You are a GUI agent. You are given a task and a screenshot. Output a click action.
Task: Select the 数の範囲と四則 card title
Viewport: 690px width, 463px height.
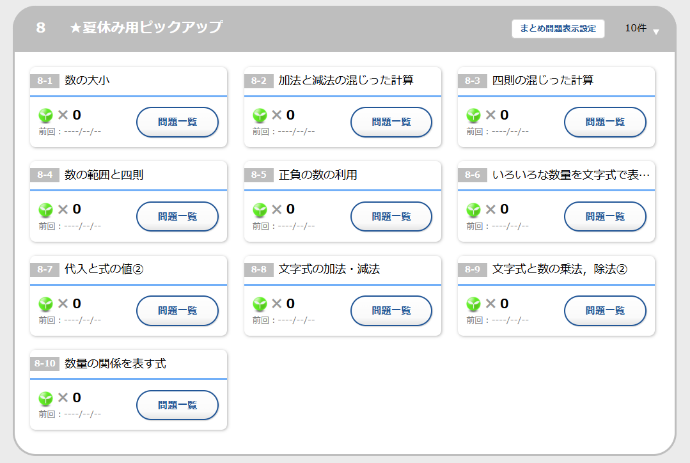point(104,175)
